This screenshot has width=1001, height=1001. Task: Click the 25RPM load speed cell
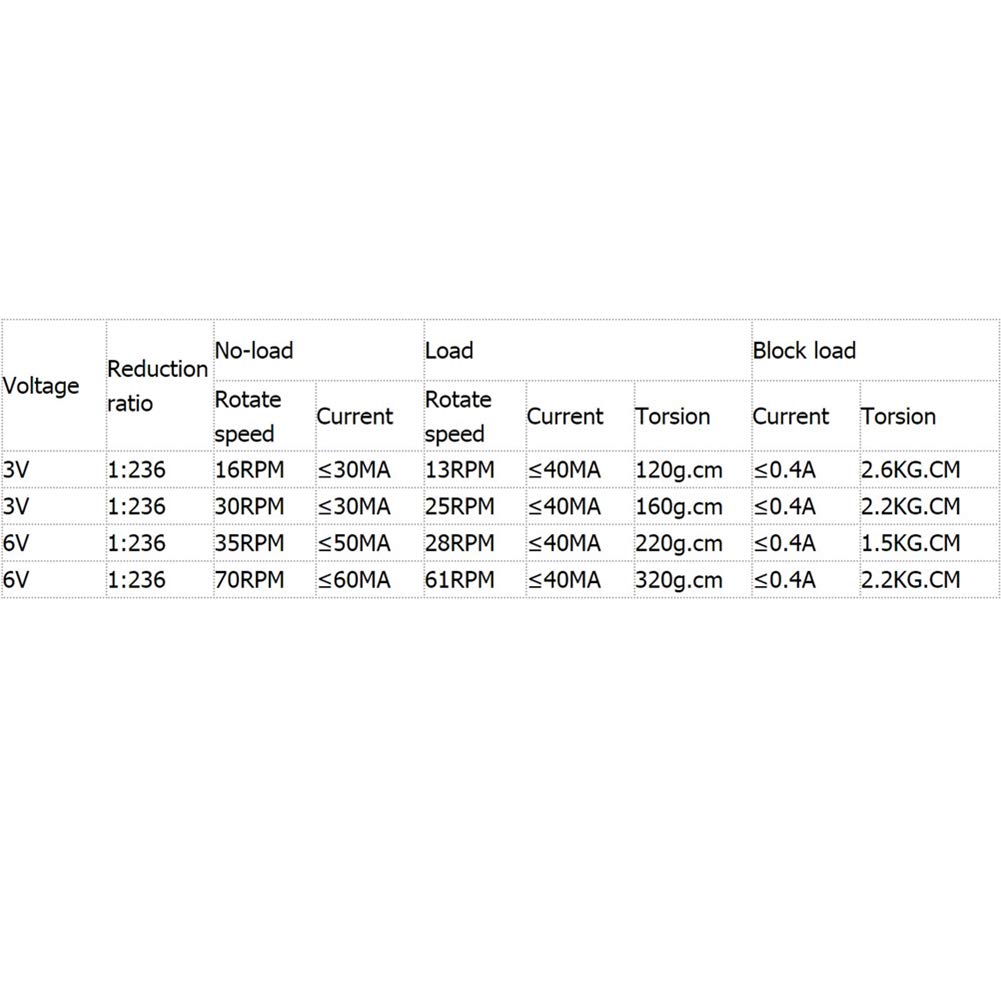tap(475, 506)
